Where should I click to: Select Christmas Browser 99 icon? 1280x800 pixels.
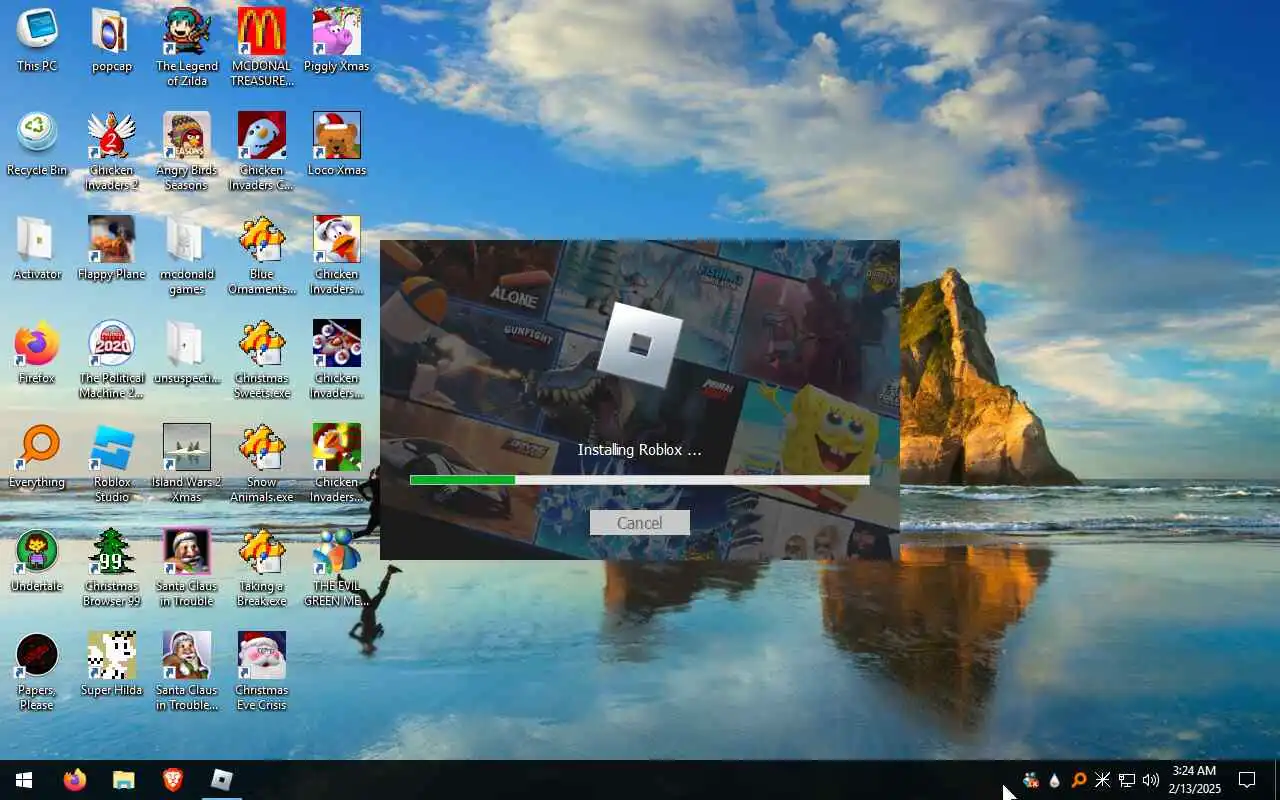[x=112, y=567]
